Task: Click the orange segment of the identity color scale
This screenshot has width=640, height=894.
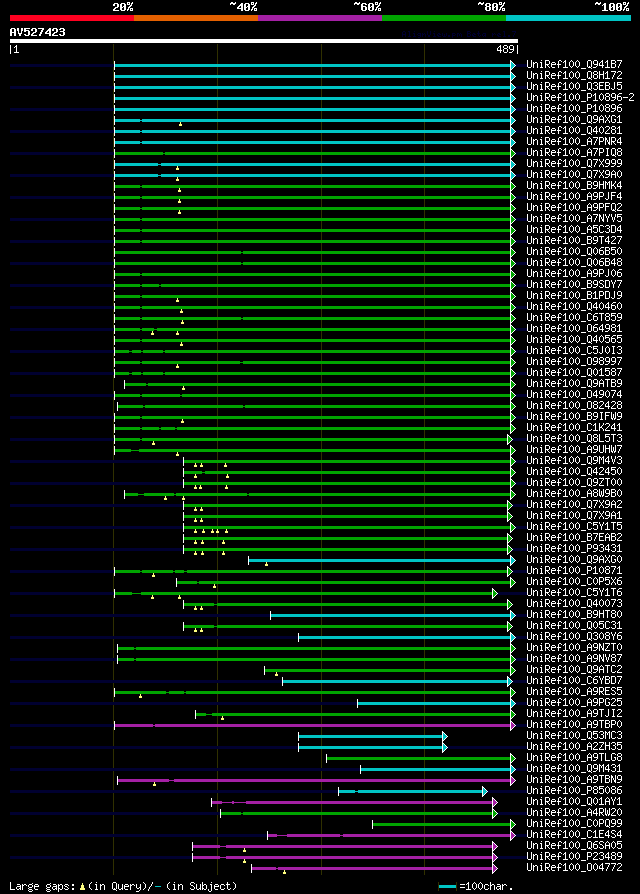Action: point(196,18)
